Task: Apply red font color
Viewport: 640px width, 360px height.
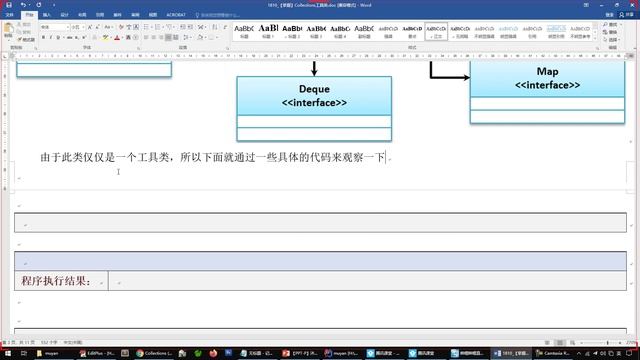Action: (x=117, y=38)
